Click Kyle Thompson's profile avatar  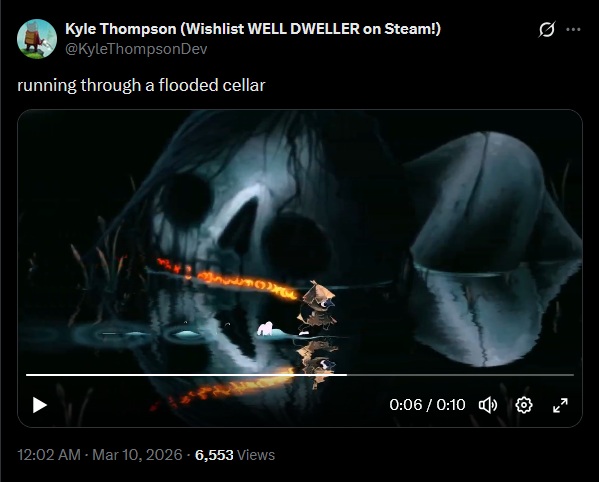tap(37, 39)
